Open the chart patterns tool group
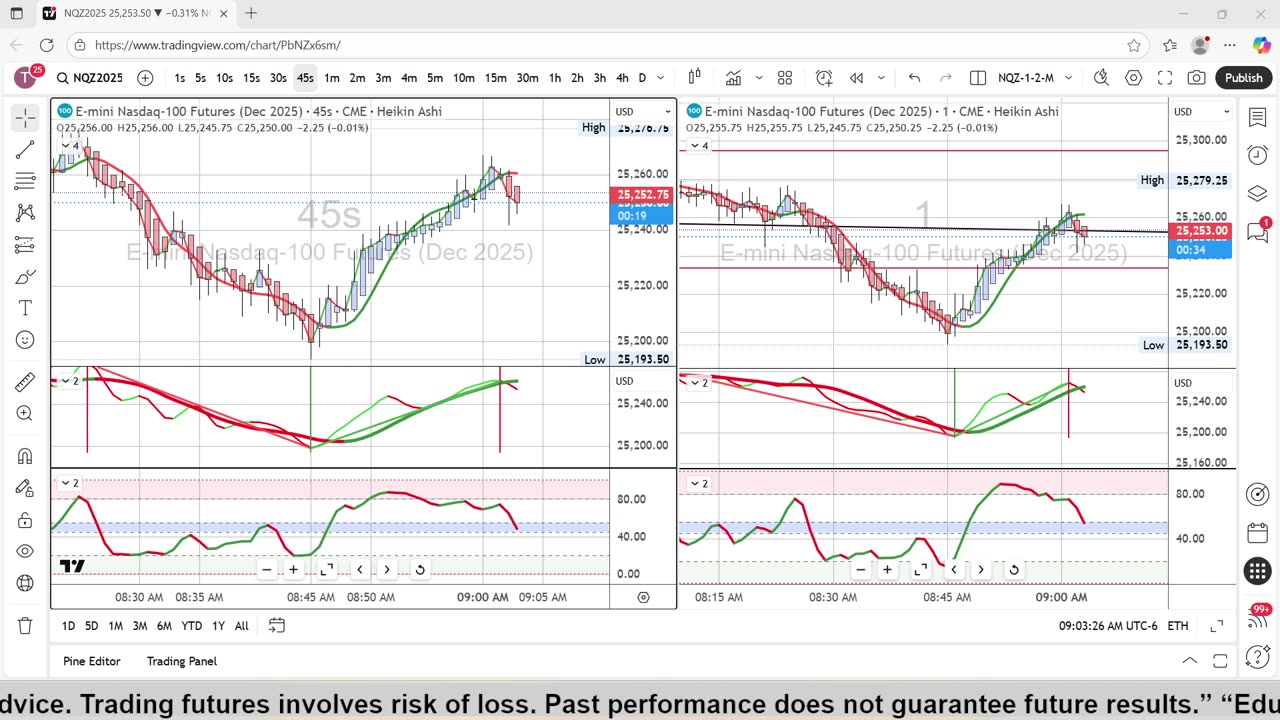This screenshot has width=1280, height=720. 25,213
